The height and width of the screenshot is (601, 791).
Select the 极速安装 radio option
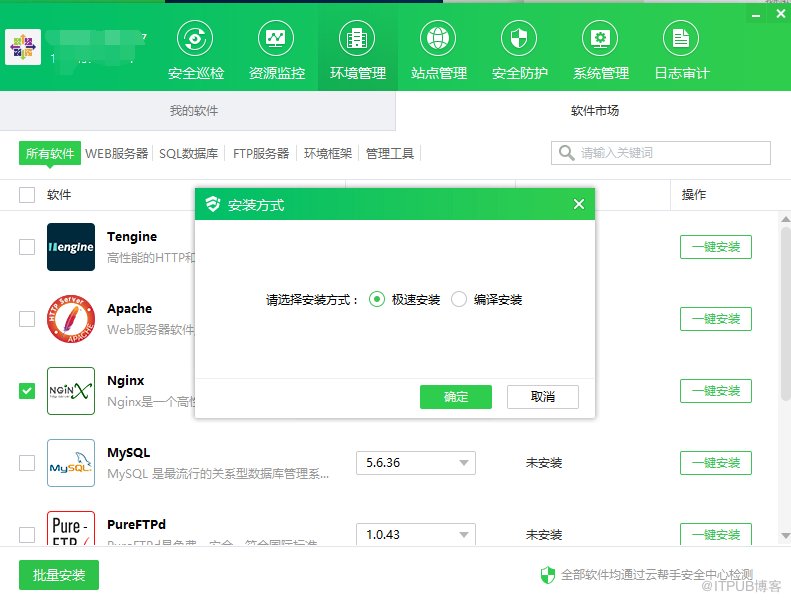(x=377, y=299)
